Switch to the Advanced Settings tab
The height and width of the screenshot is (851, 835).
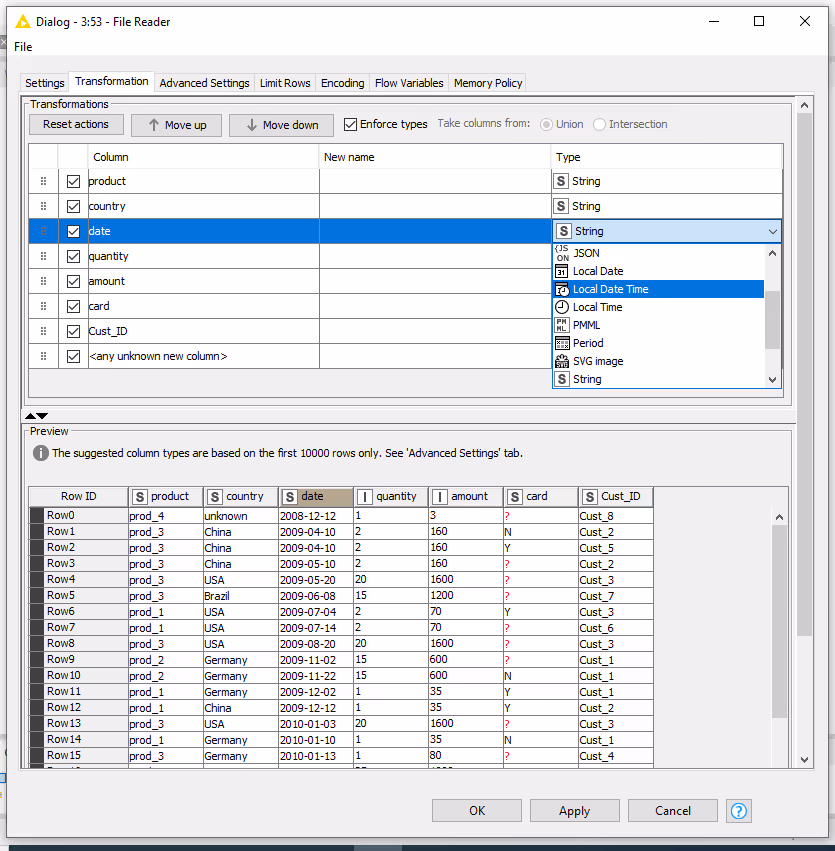(204, 83)
